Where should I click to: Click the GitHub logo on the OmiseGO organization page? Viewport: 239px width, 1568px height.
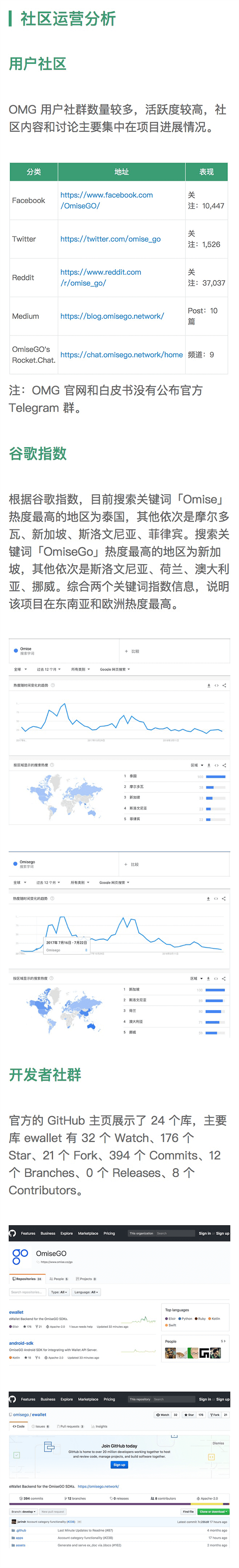[13, 1233]
